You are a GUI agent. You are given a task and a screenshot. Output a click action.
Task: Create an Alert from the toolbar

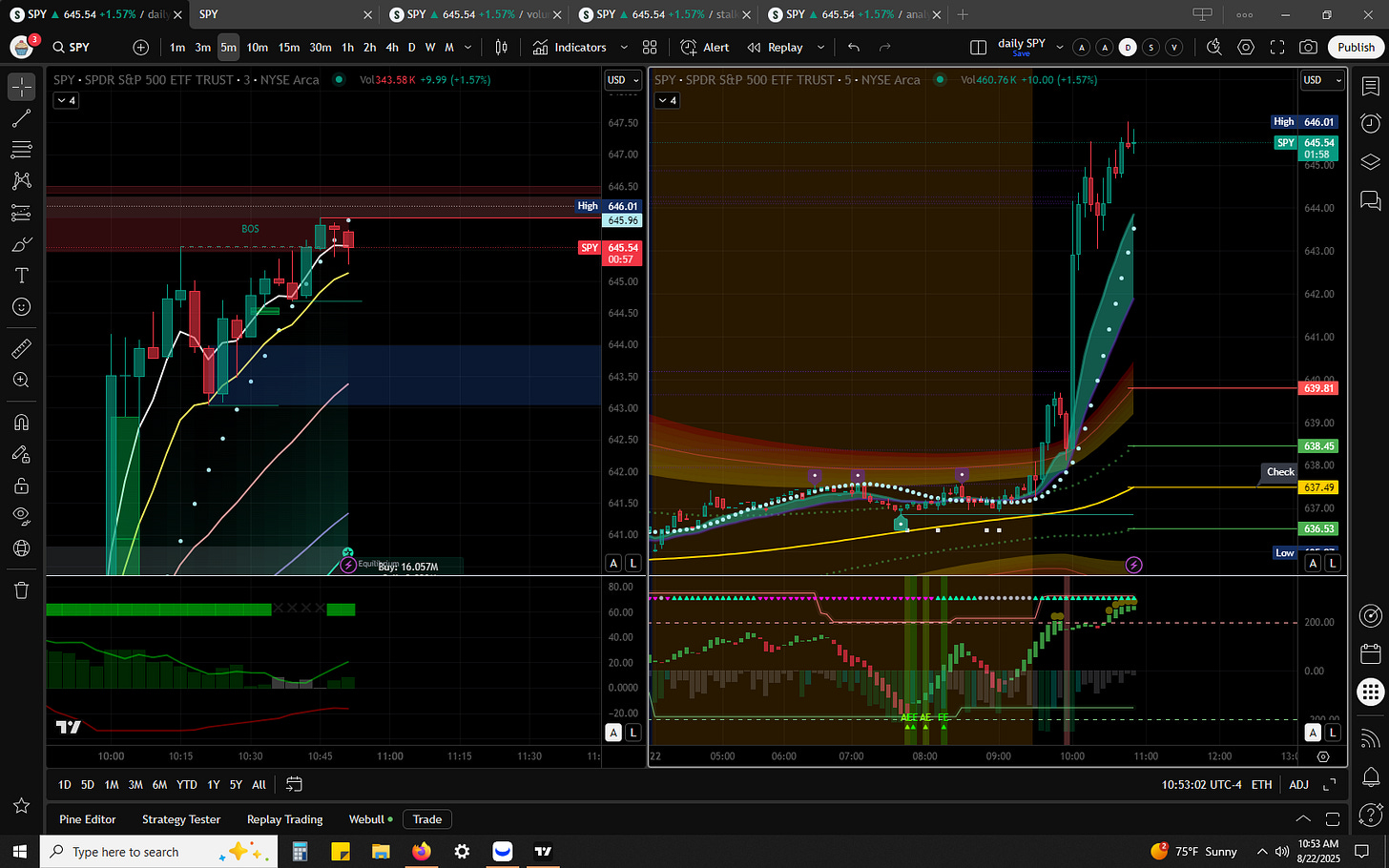[x=705, y=48]
